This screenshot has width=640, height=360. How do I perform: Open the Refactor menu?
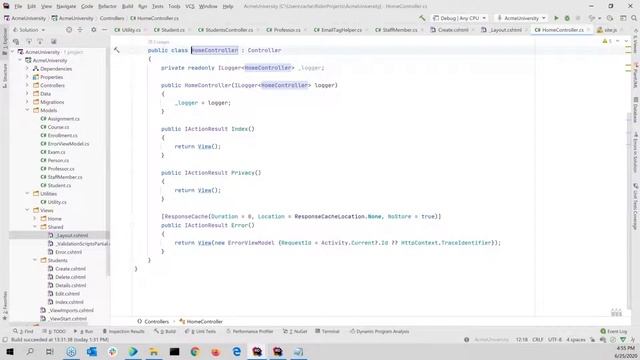107,6
